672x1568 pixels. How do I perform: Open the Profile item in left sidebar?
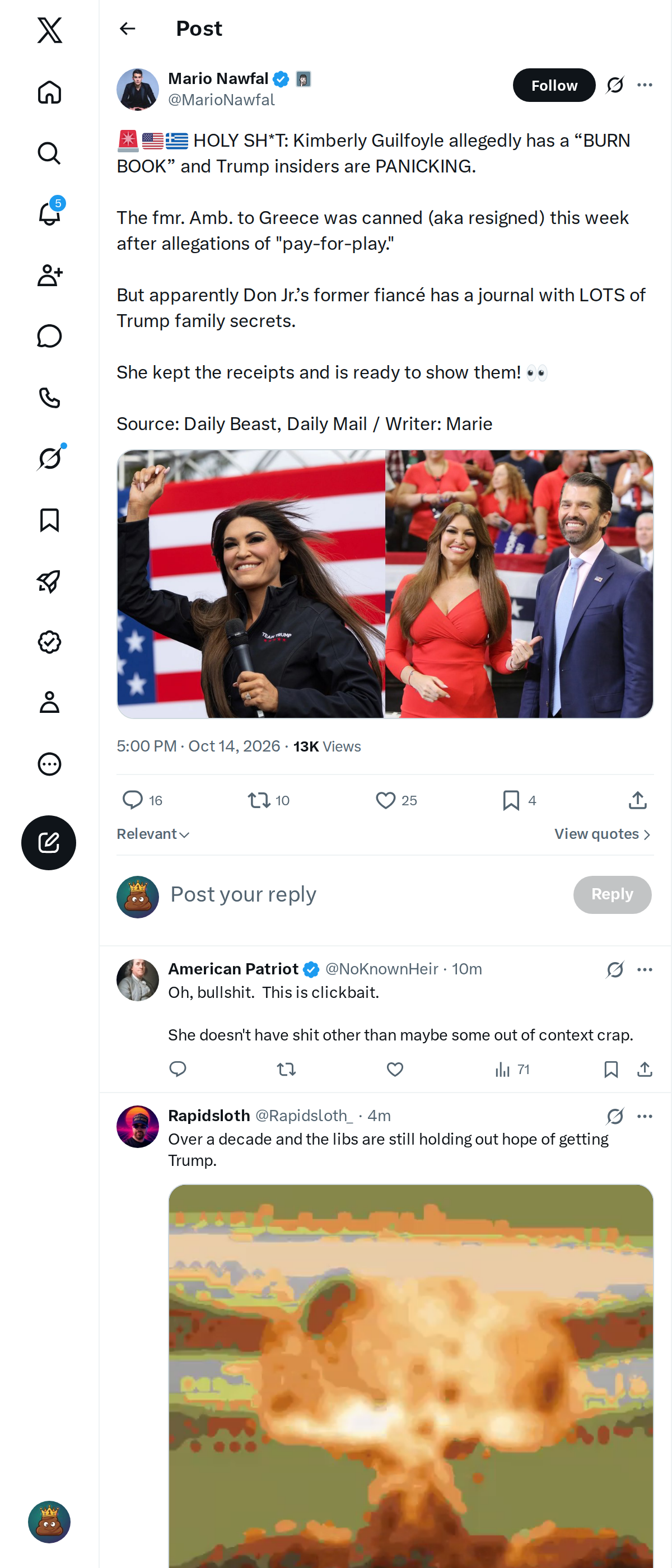50,702
